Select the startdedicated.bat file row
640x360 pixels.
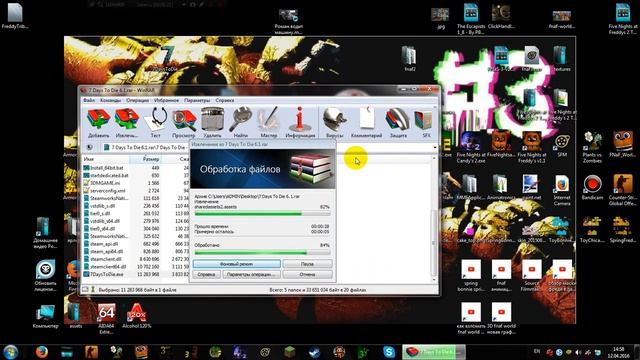point(136,175)
